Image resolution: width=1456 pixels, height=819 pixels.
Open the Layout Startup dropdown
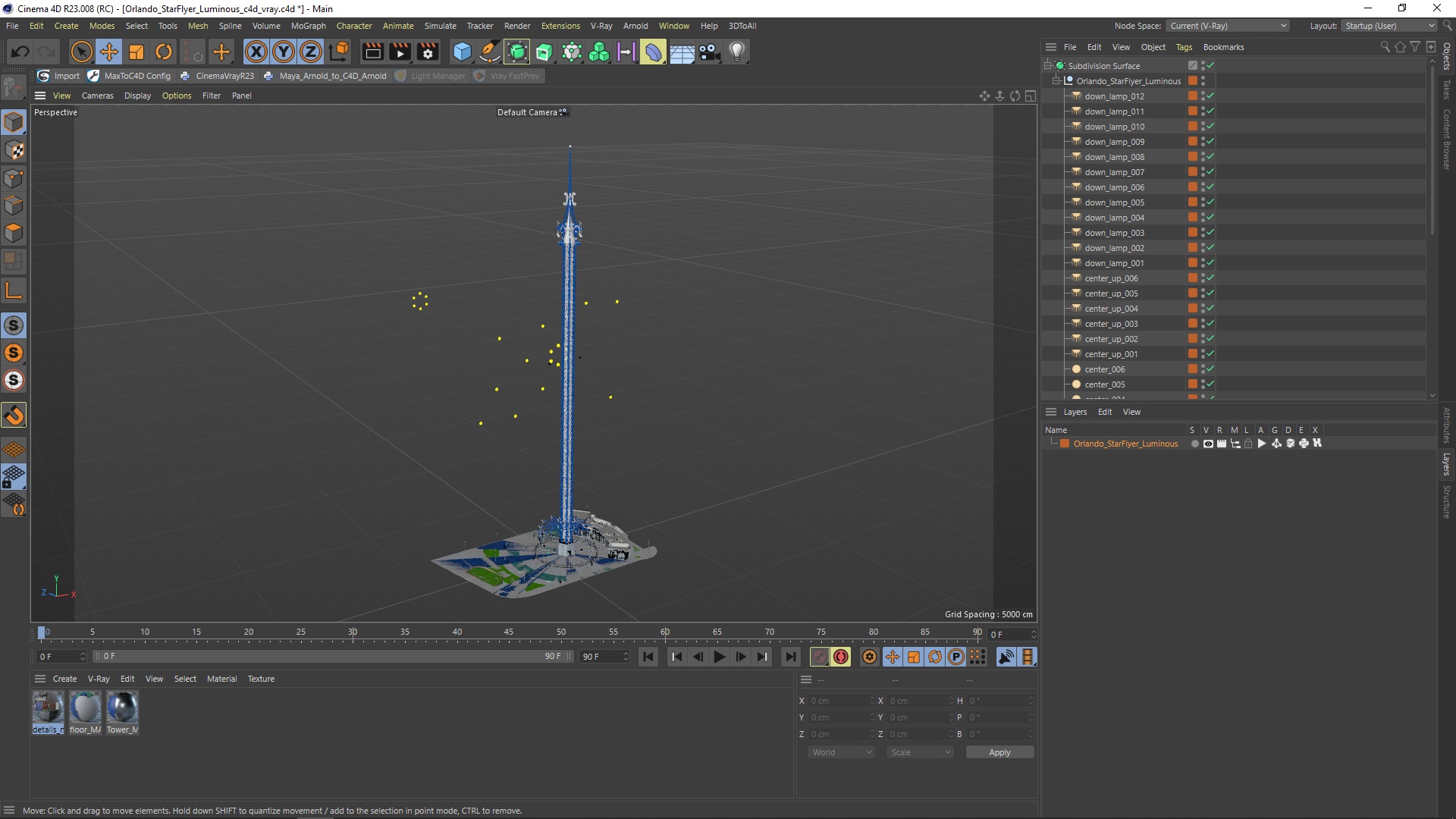click(1389, 26)
